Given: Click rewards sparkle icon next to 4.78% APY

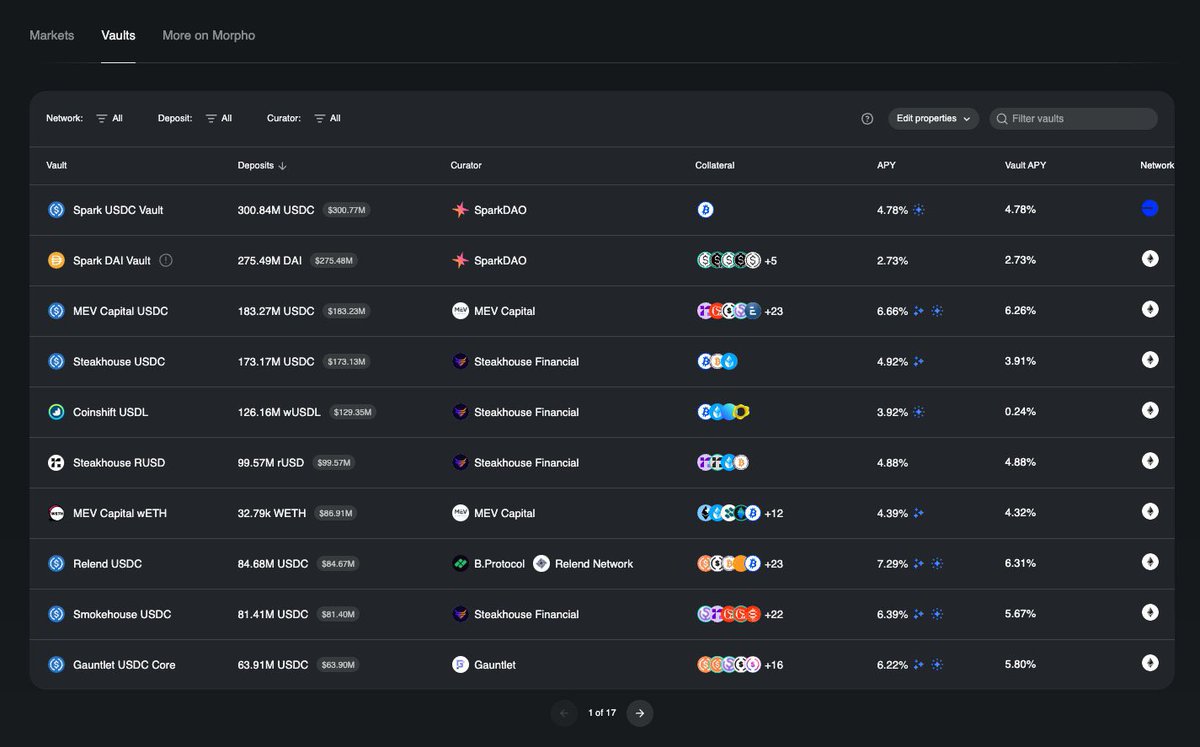Looking at the screenshot, I should pos(919,210).
